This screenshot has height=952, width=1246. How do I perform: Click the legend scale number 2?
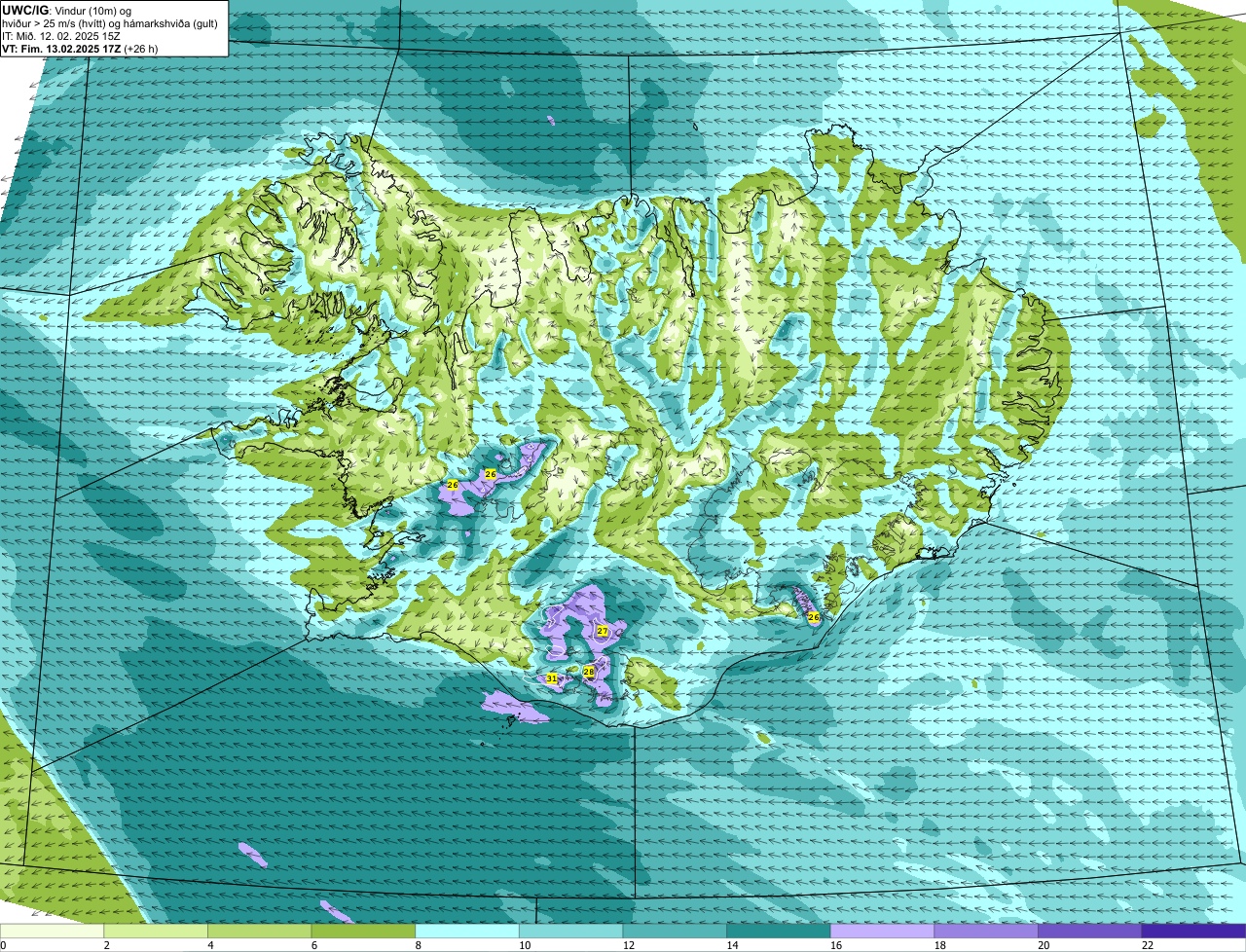click(x=106, y=945)
